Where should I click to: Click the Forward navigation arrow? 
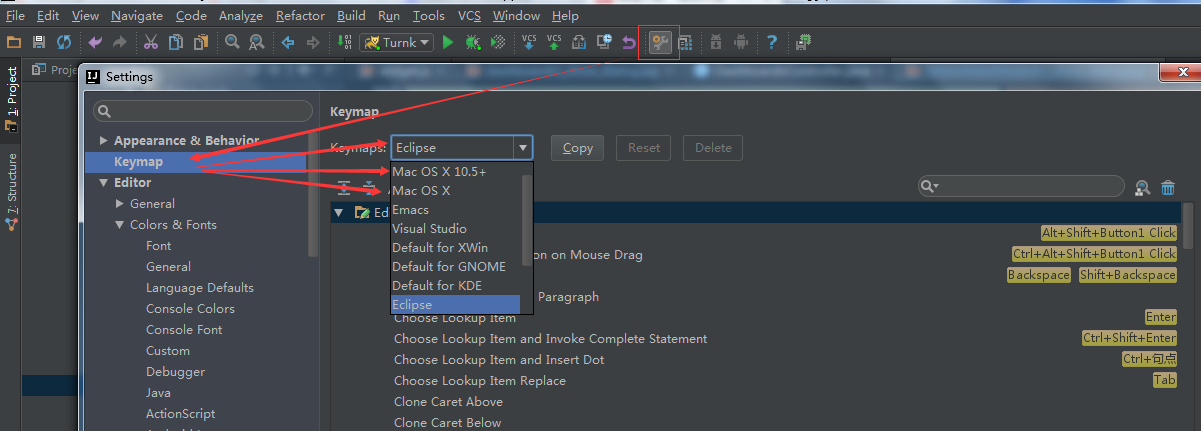point(313,42)
